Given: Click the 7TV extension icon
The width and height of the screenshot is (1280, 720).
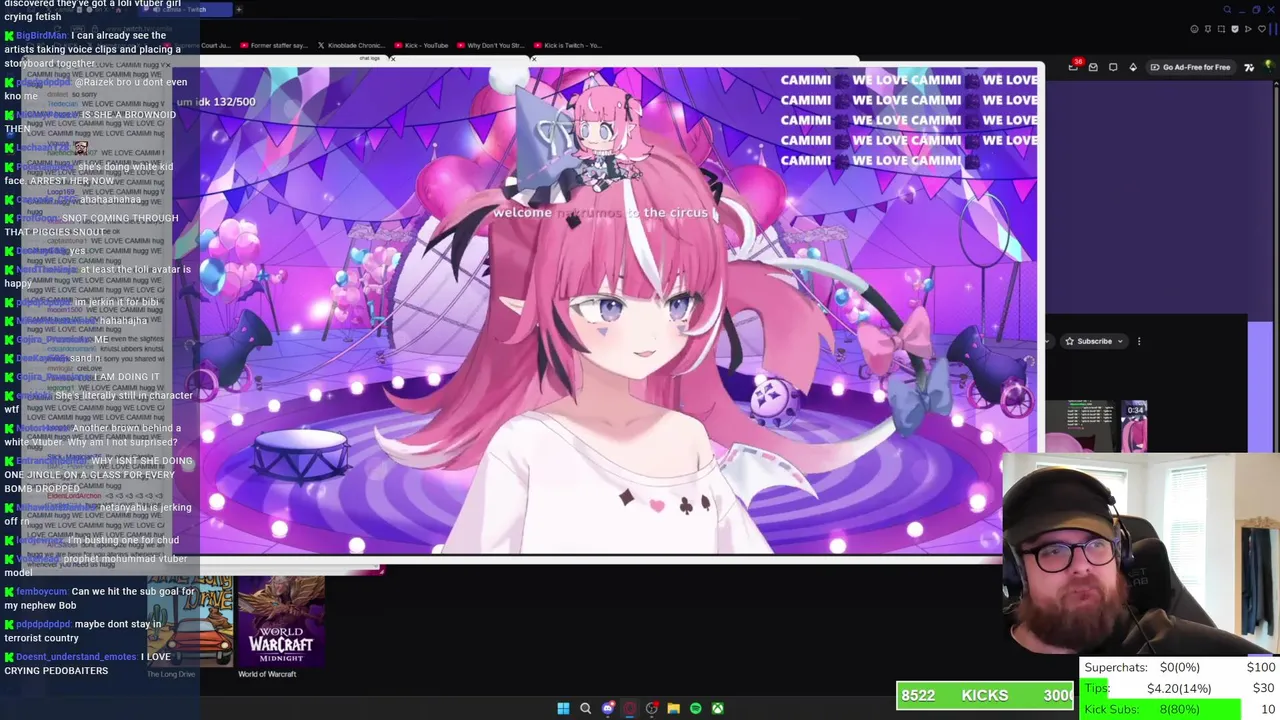Looking at the screenshot, I should [x=1249, y=67].
